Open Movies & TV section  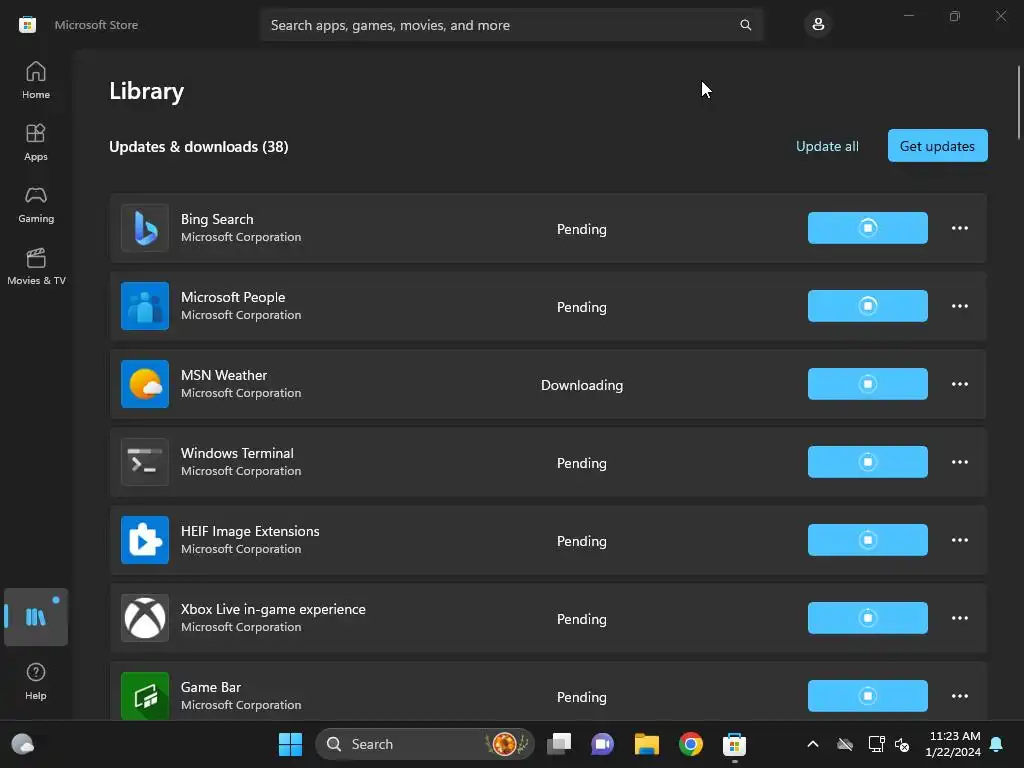pos(36,266)
